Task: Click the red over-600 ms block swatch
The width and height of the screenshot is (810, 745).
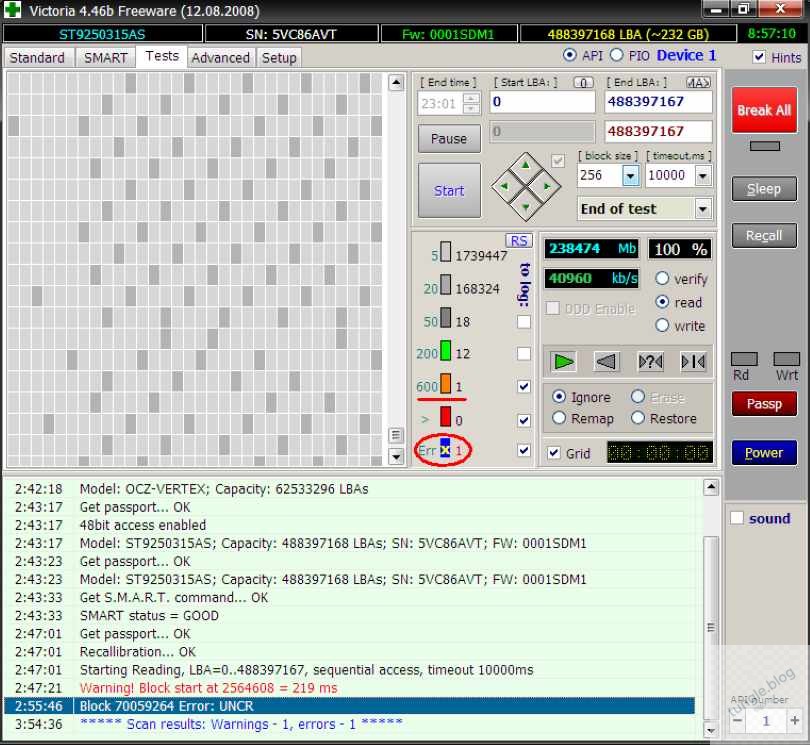Action: pos(445,416)
